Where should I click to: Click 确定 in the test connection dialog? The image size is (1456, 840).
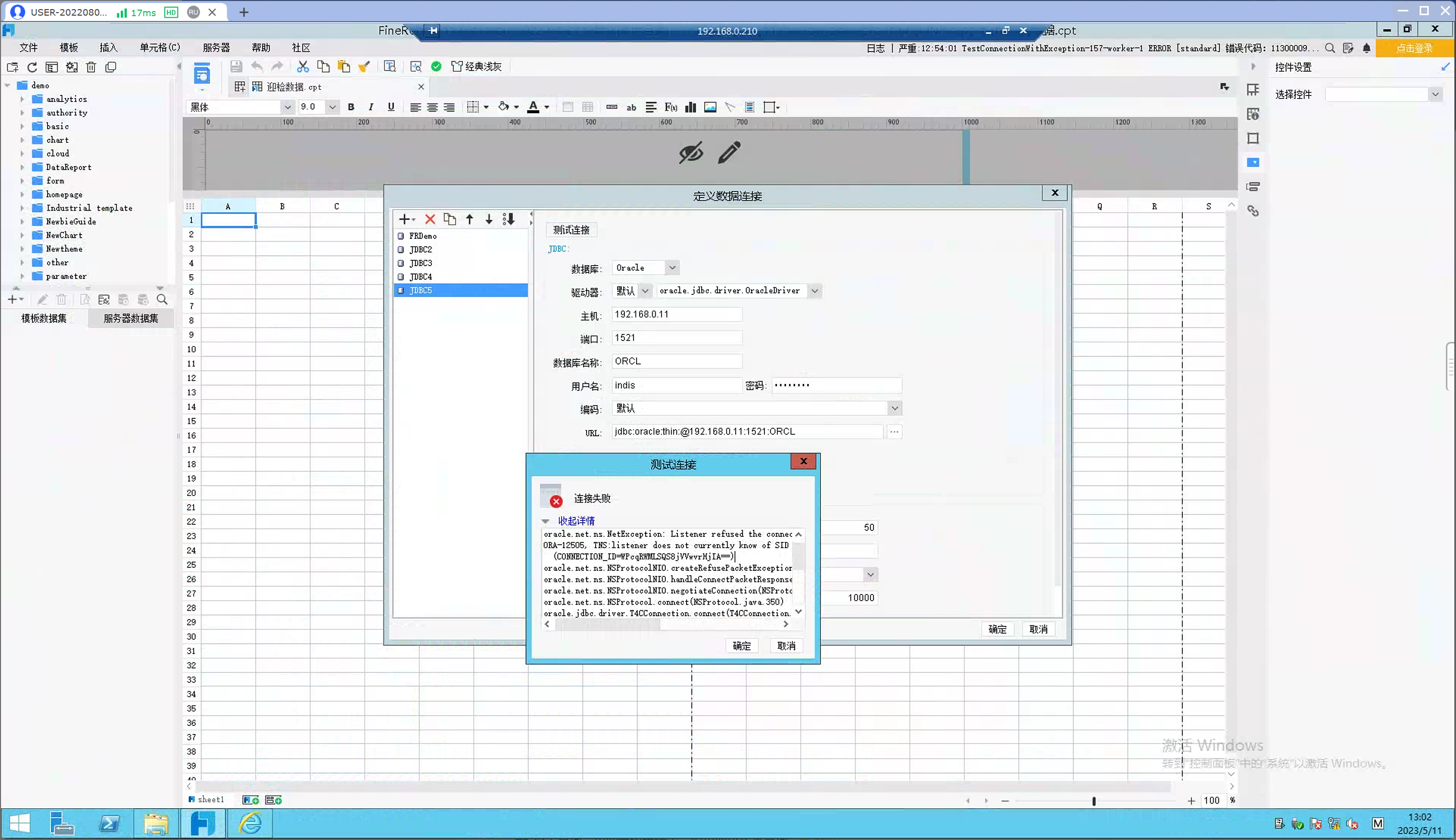coord(741,646)
